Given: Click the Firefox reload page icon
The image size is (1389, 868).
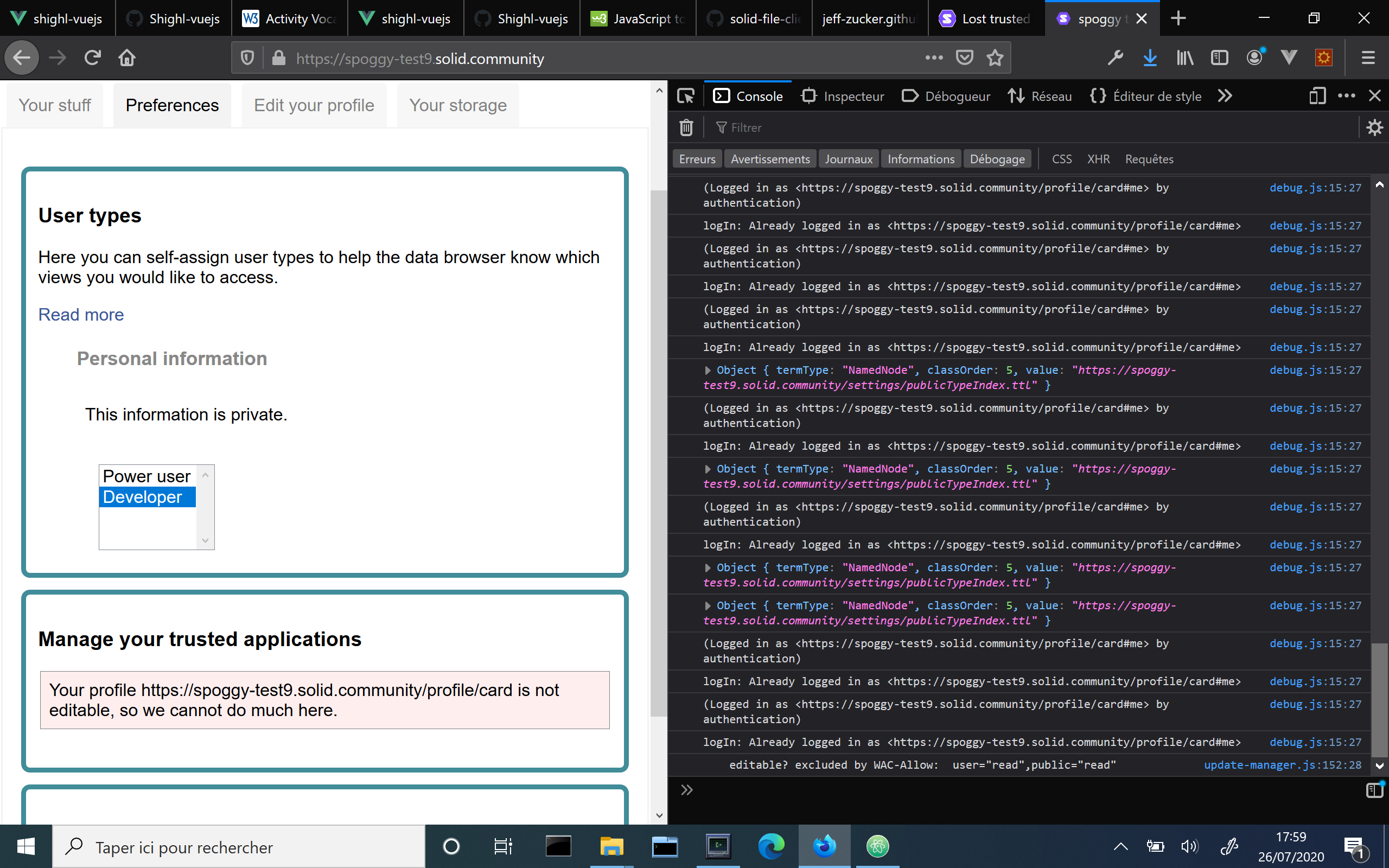Looking at the screenshot, I should click(x=92, y=58).
